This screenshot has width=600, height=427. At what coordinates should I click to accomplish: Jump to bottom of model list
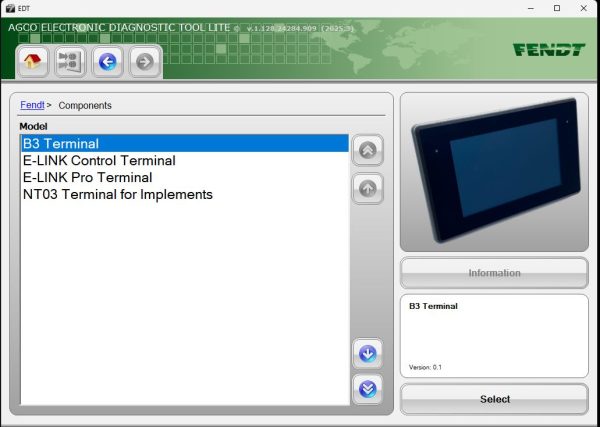pos(367,390)
